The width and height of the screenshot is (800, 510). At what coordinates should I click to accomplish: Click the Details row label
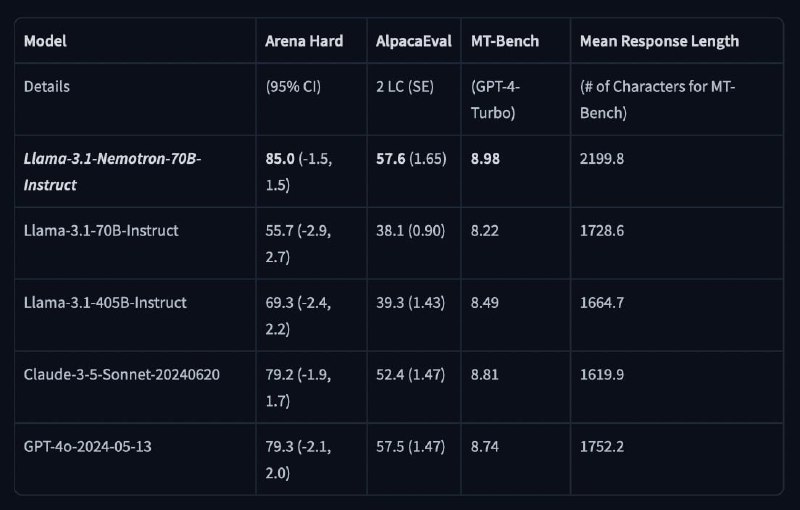tap(46, 87)
